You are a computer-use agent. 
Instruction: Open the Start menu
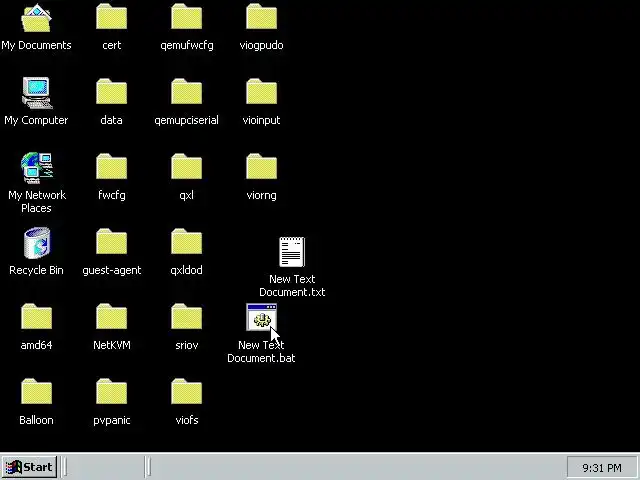[29, 467]
